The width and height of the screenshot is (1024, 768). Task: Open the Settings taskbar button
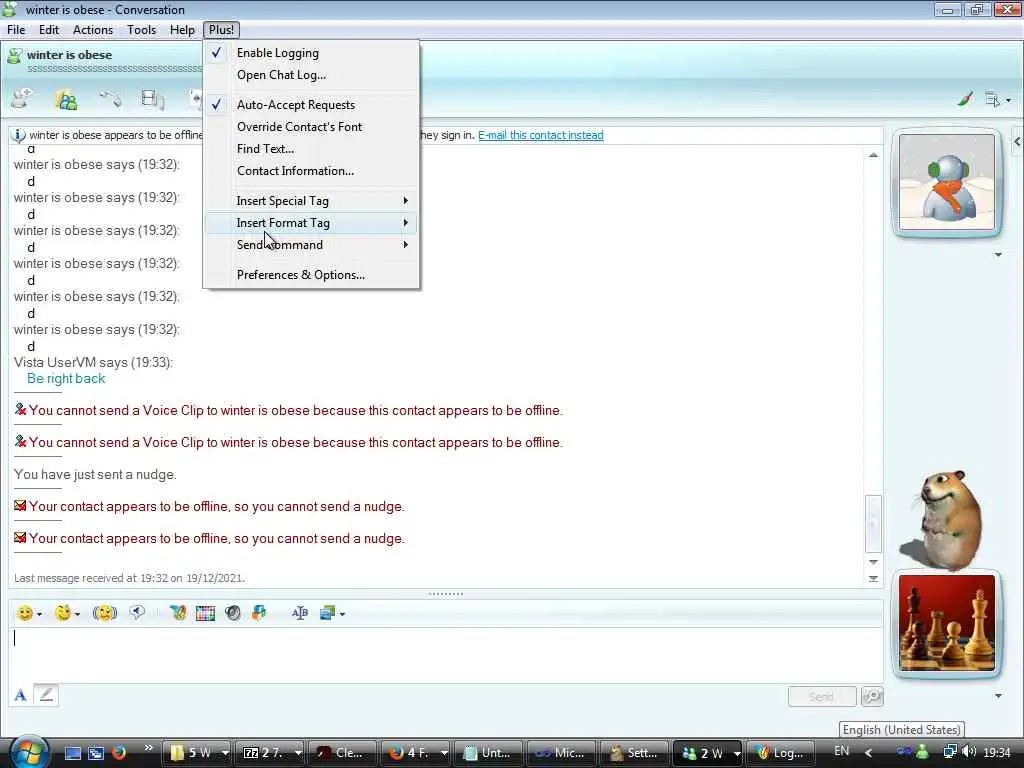[x=634, y=753]
